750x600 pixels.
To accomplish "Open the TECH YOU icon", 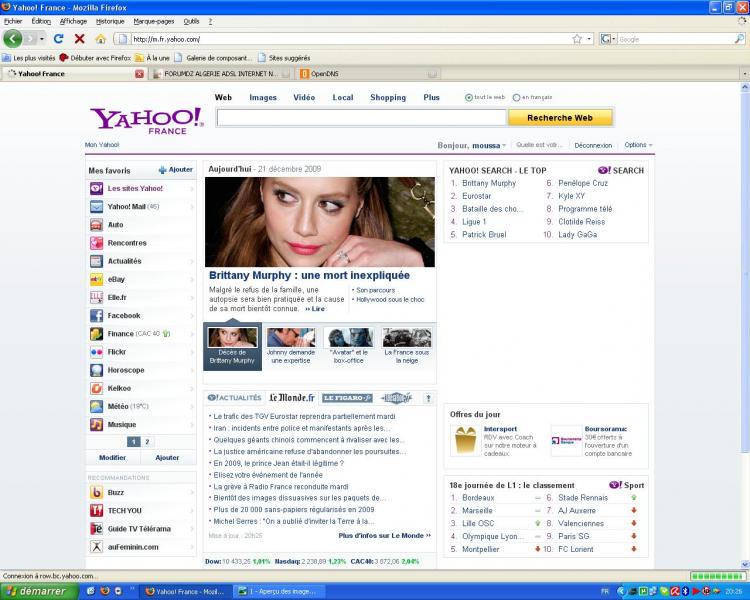I will [96, 511].
